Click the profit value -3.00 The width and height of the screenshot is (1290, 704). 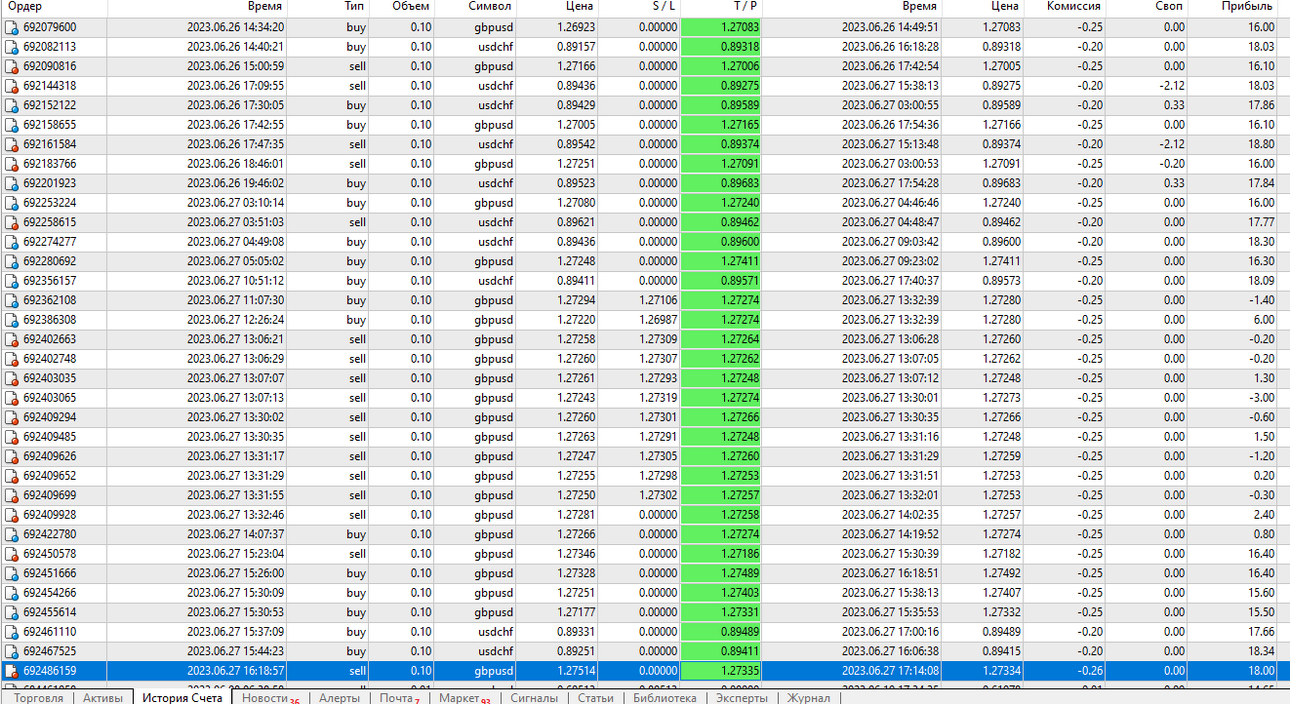tap(1263, 398)
